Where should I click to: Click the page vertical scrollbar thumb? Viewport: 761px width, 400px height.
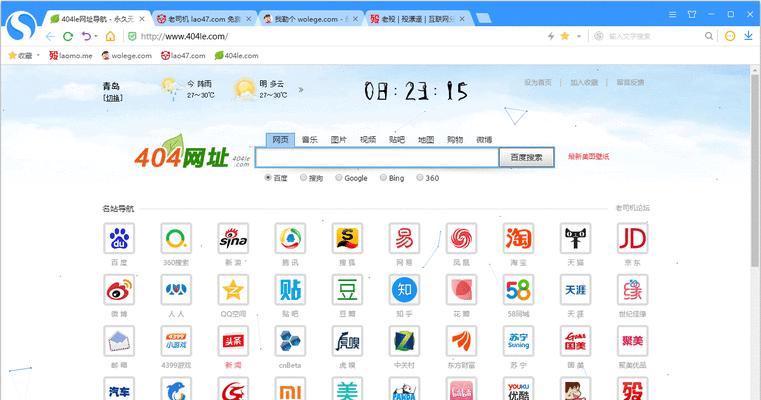coord(755,170)
